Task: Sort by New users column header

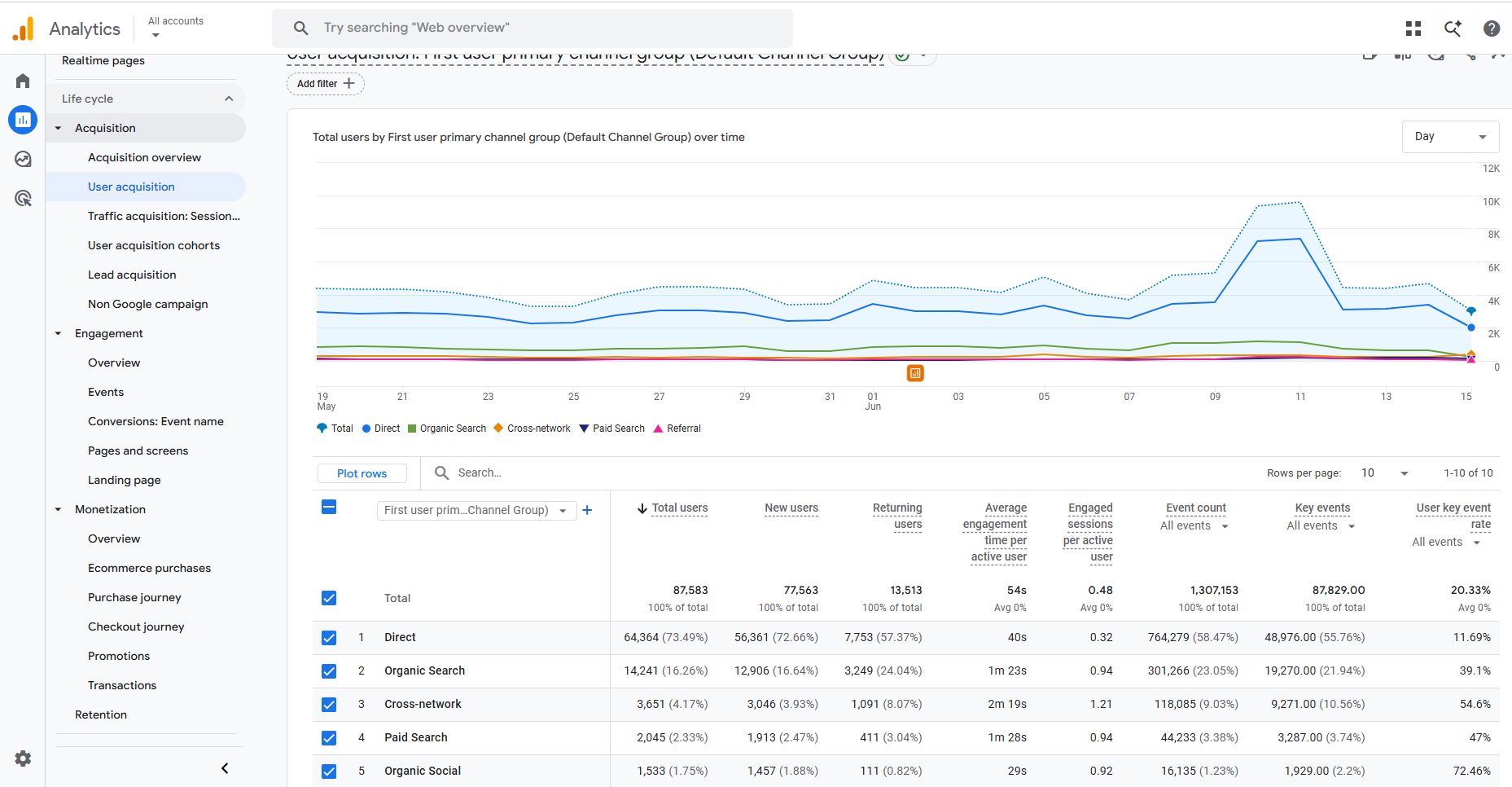Action: point(791,508)
